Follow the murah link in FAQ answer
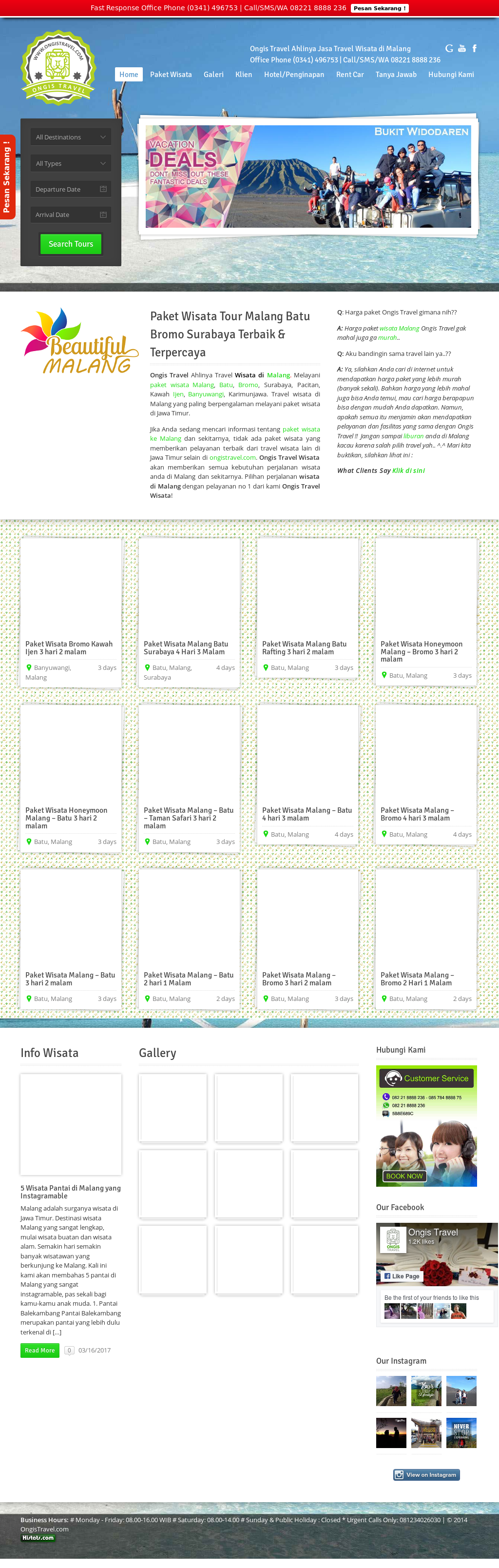Viewport: 499px width, 1568px height. tap(387, 337)
